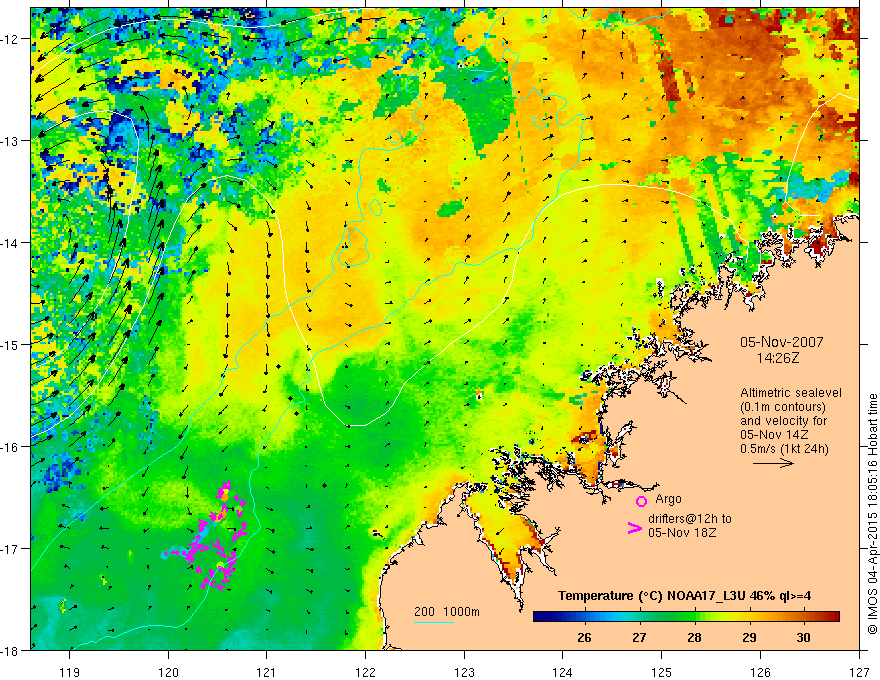Click the magenta Argo circle legend symbol
880x680 pixels.
(x=641, y=501)
